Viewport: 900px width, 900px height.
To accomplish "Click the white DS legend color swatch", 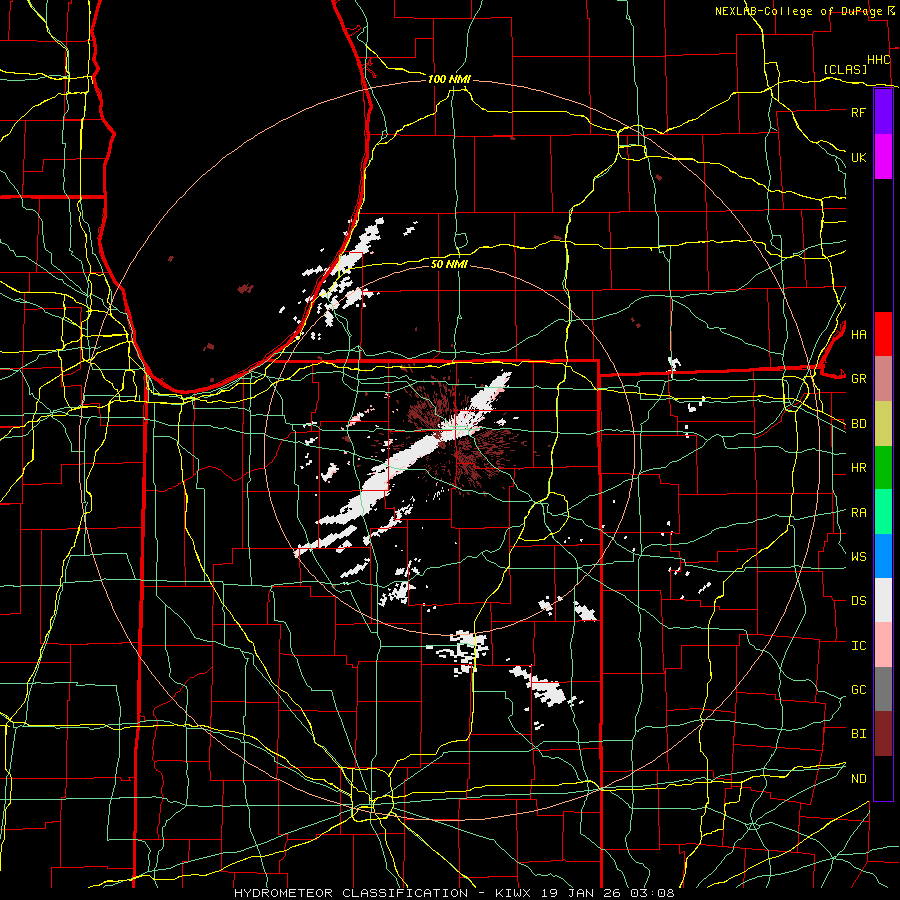I will 883,600.
